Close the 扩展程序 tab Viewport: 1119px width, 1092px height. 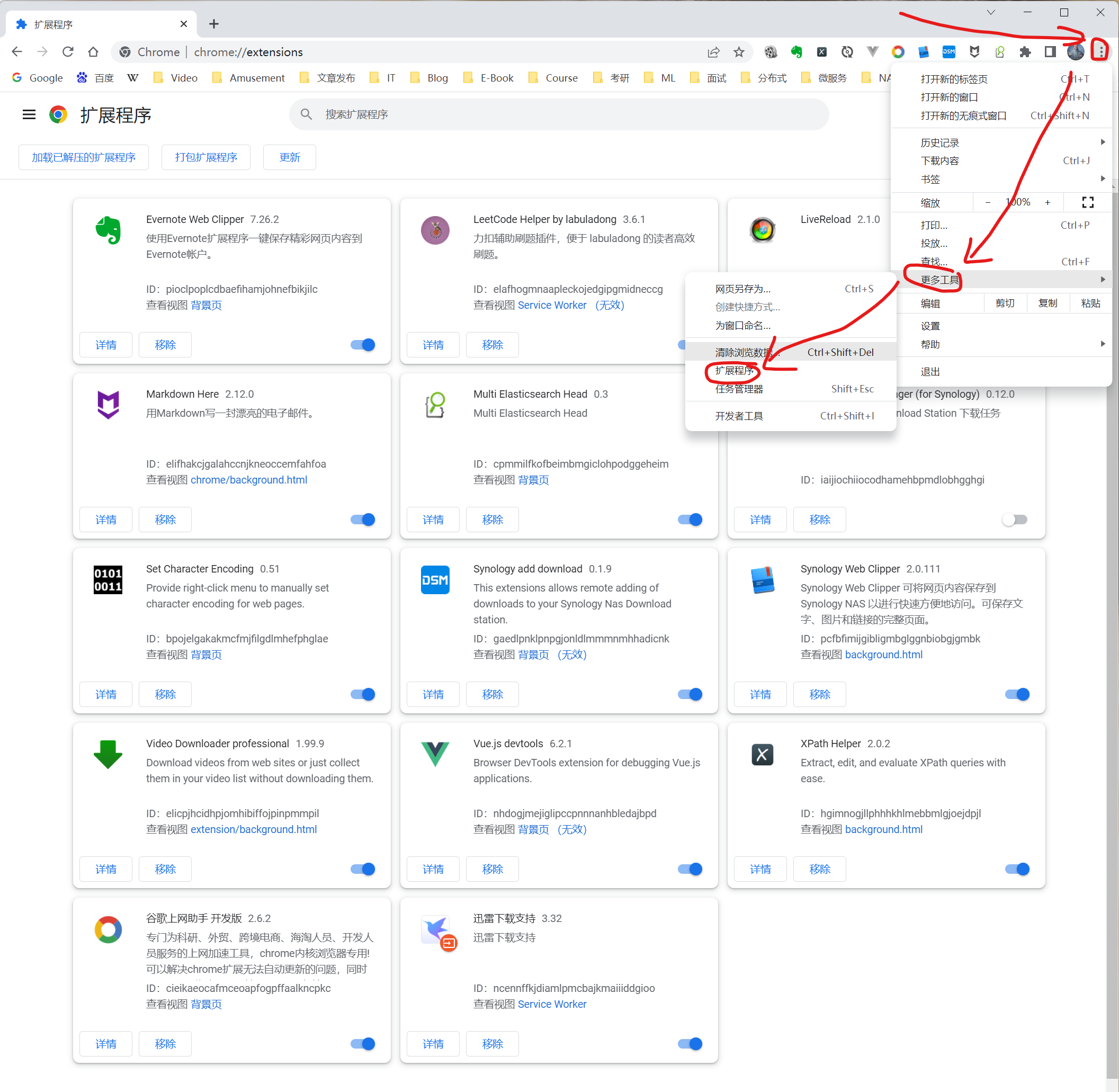184,23
